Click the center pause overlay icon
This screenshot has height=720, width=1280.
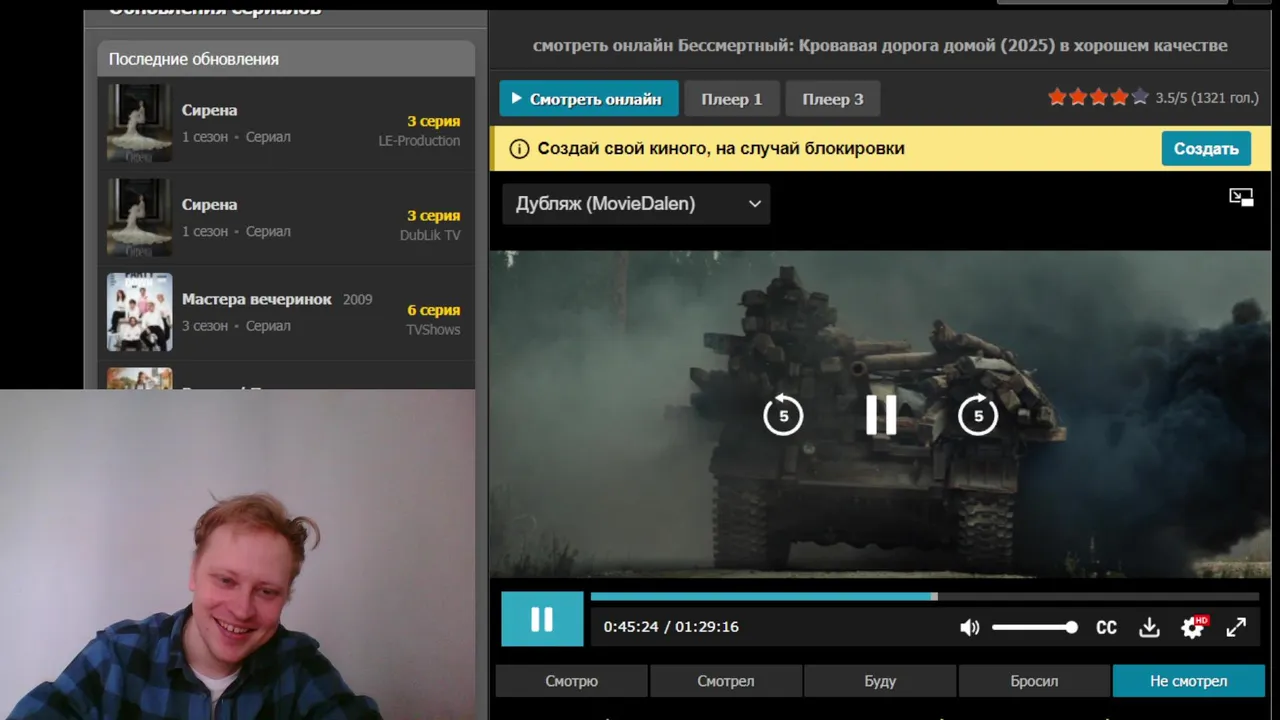point(881,414)
